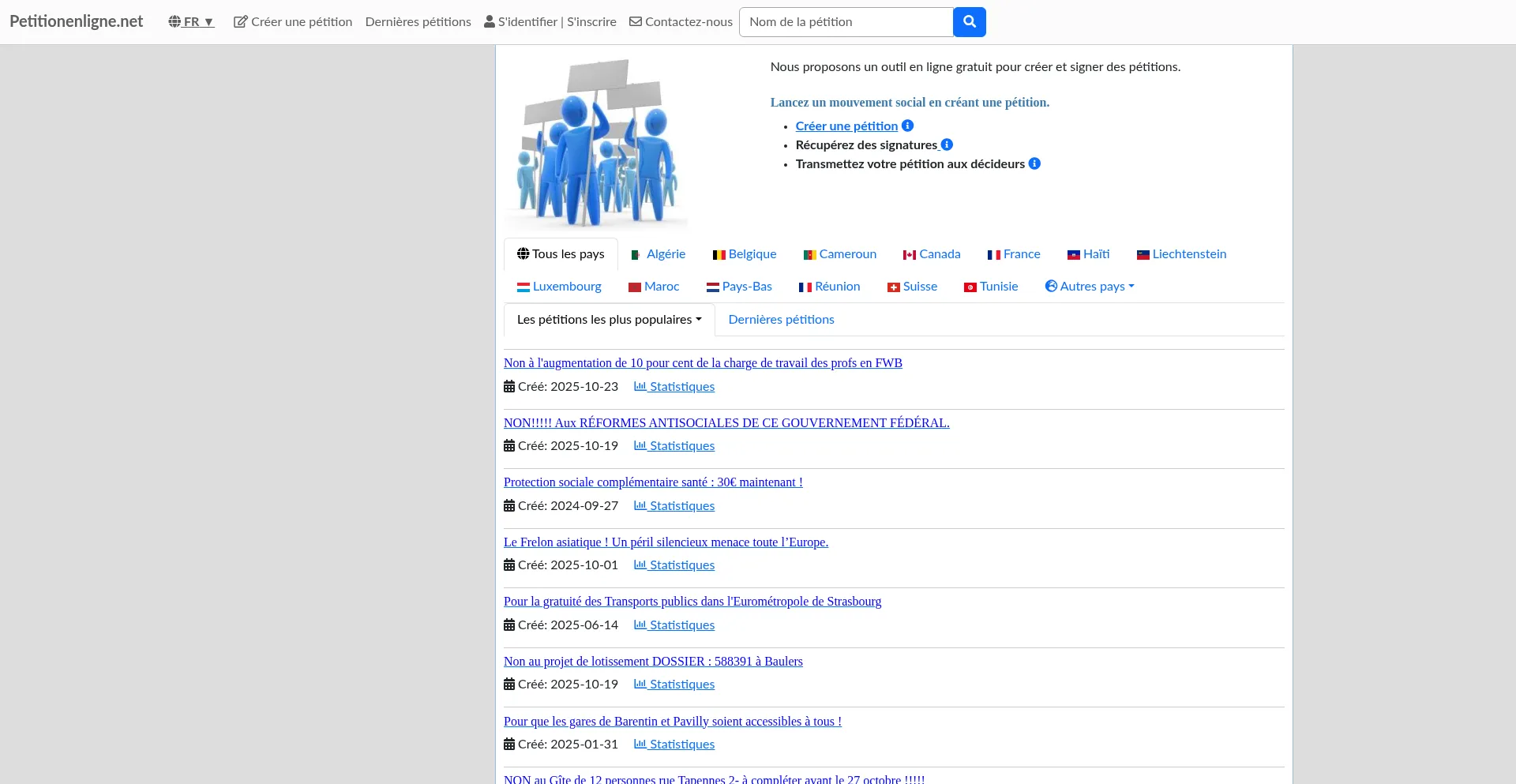
Task: Click the protesters illustration image
Action: (596, 142)
